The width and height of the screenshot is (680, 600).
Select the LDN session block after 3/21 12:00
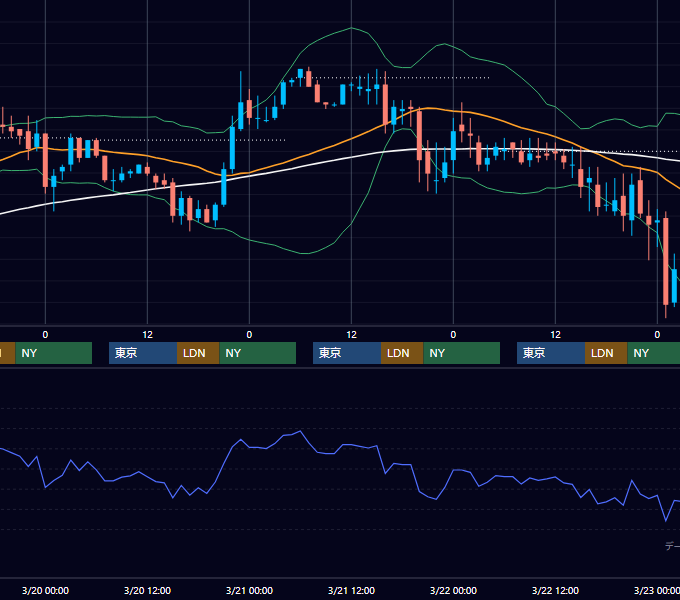[402, 353]
